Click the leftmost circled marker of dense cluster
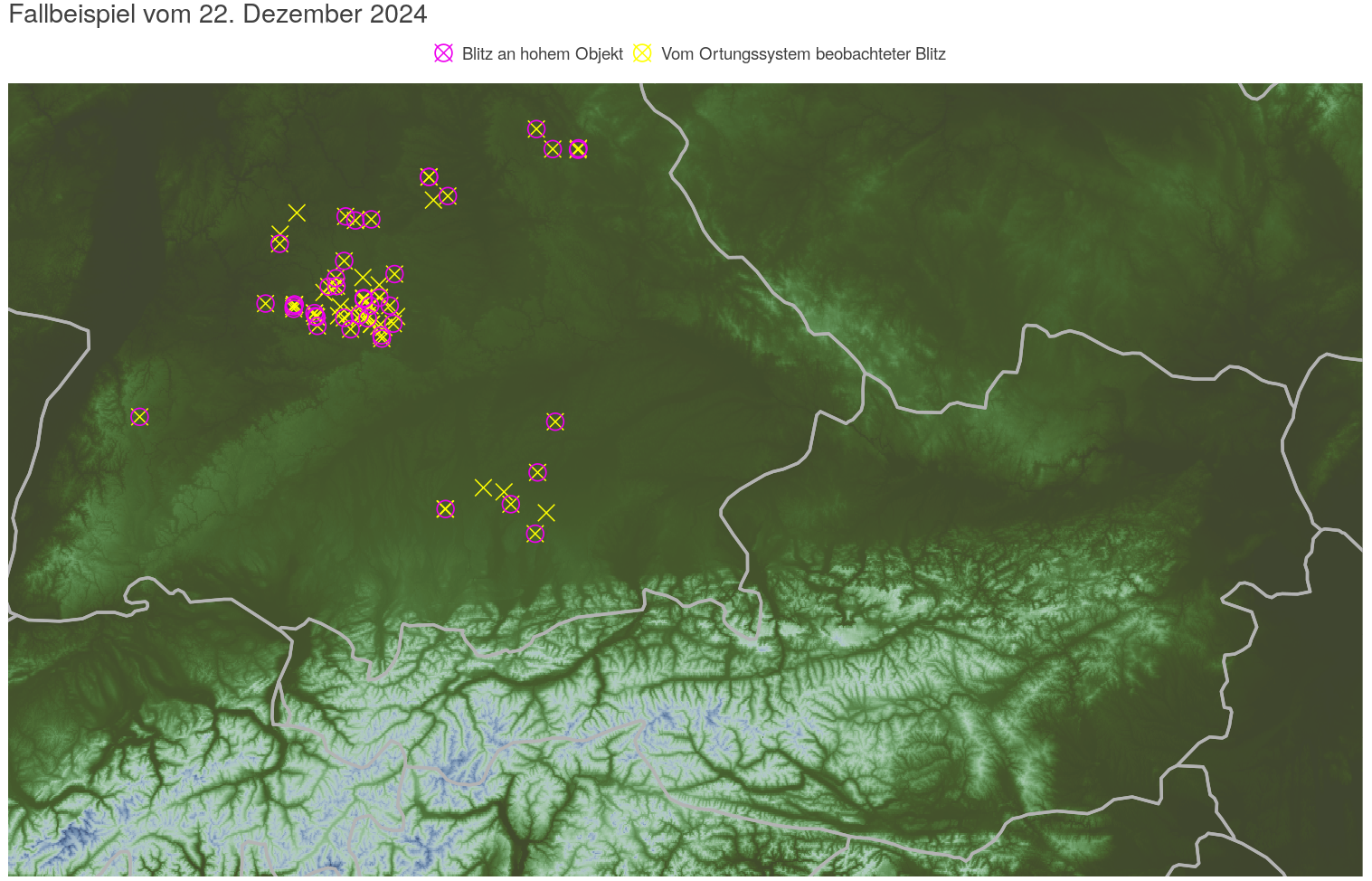 coord(265,303)
